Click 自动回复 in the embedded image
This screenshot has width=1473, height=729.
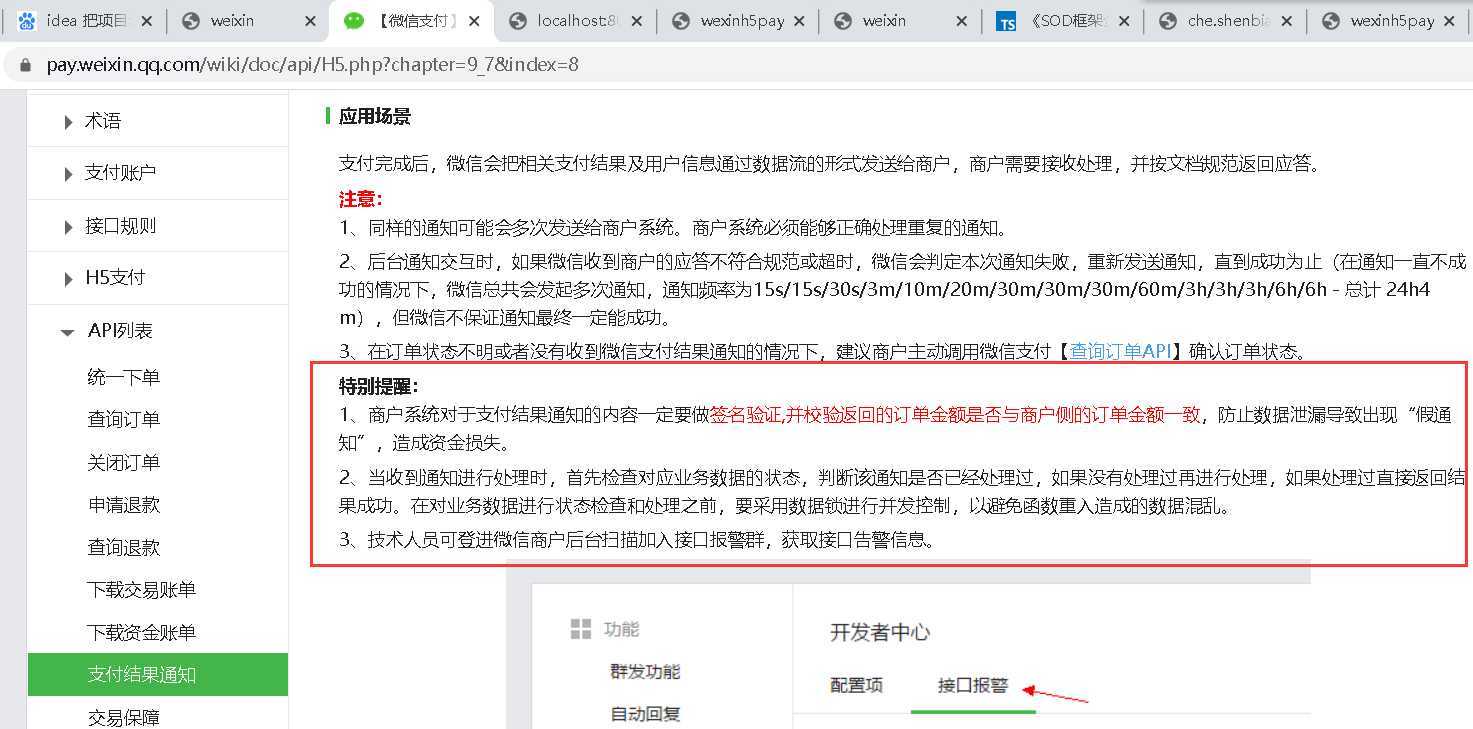click(646, 714)
